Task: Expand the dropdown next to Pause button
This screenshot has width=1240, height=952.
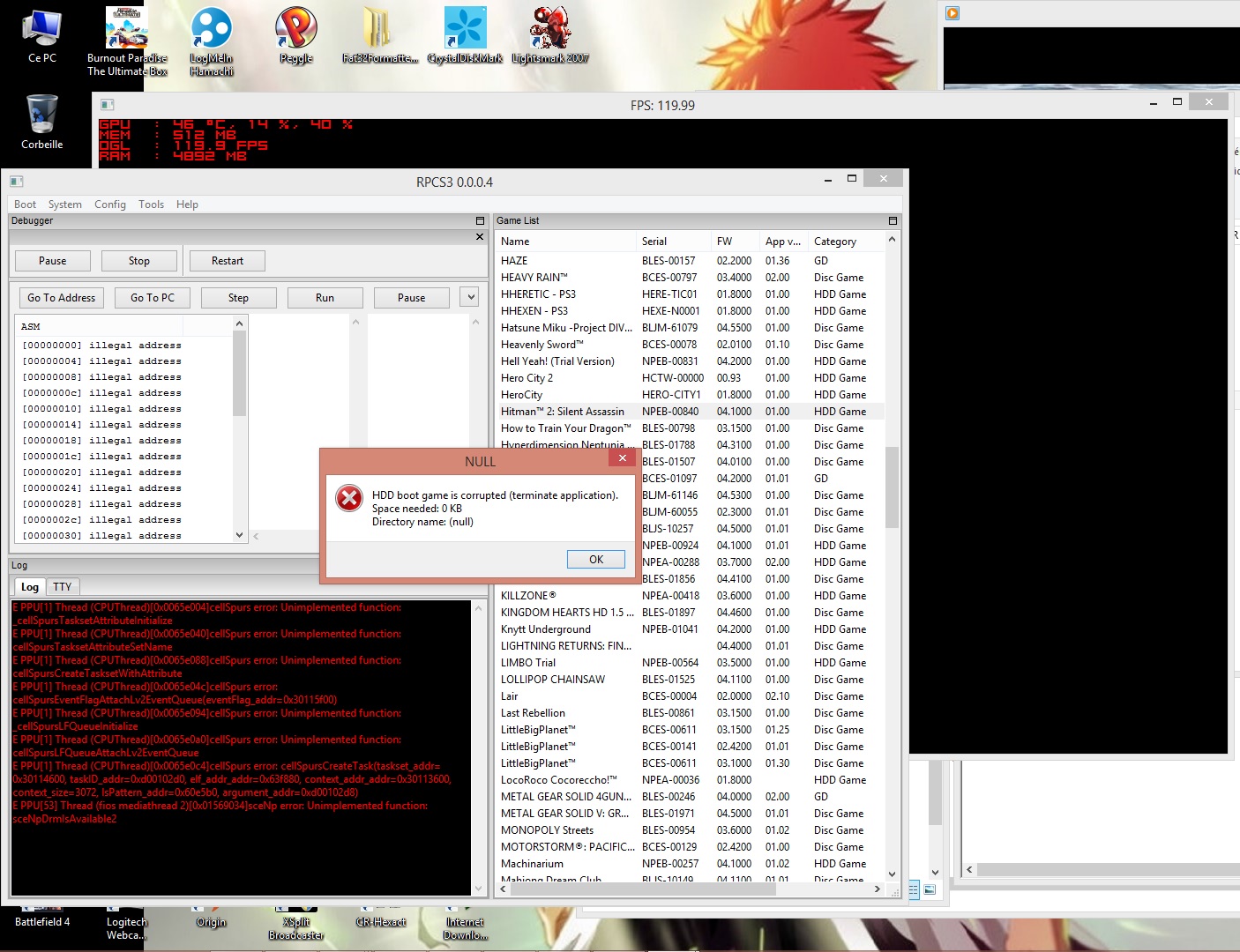Action: click(x=471, y=297)
